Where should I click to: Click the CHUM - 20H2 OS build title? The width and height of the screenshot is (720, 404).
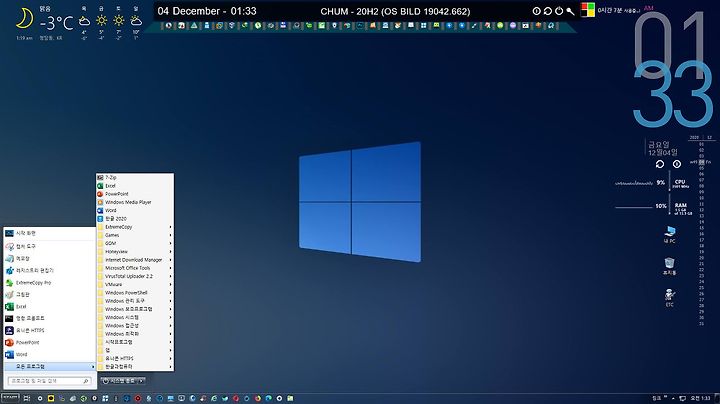395,11
